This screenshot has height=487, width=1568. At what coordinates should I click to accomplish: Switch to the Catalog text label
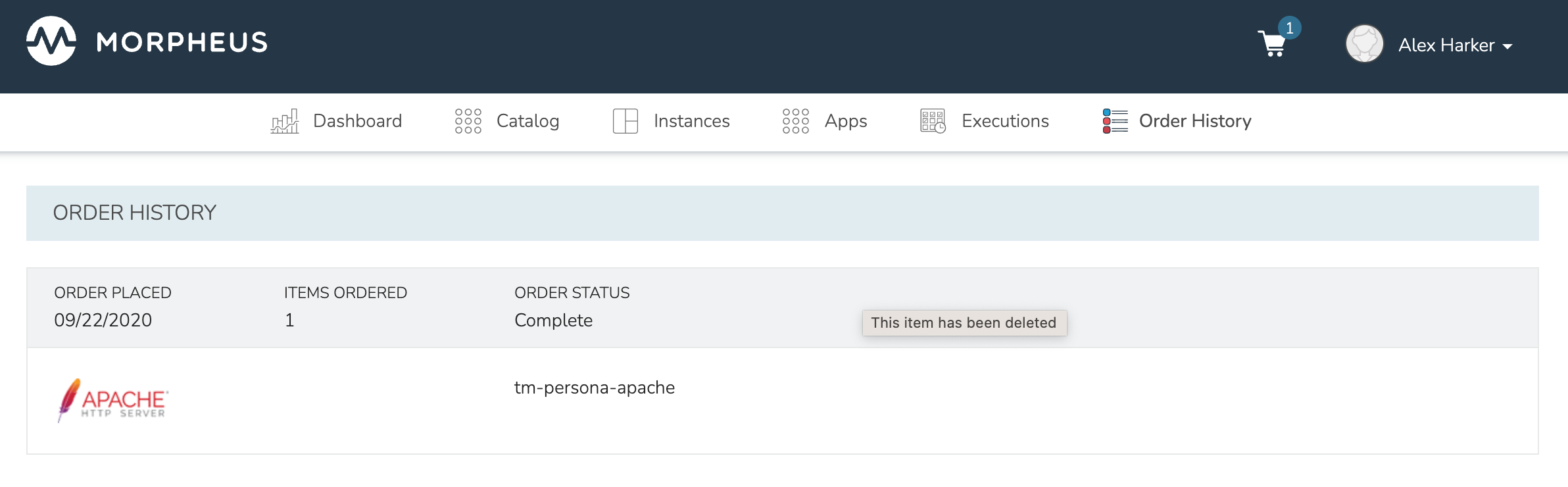point(527,121)
